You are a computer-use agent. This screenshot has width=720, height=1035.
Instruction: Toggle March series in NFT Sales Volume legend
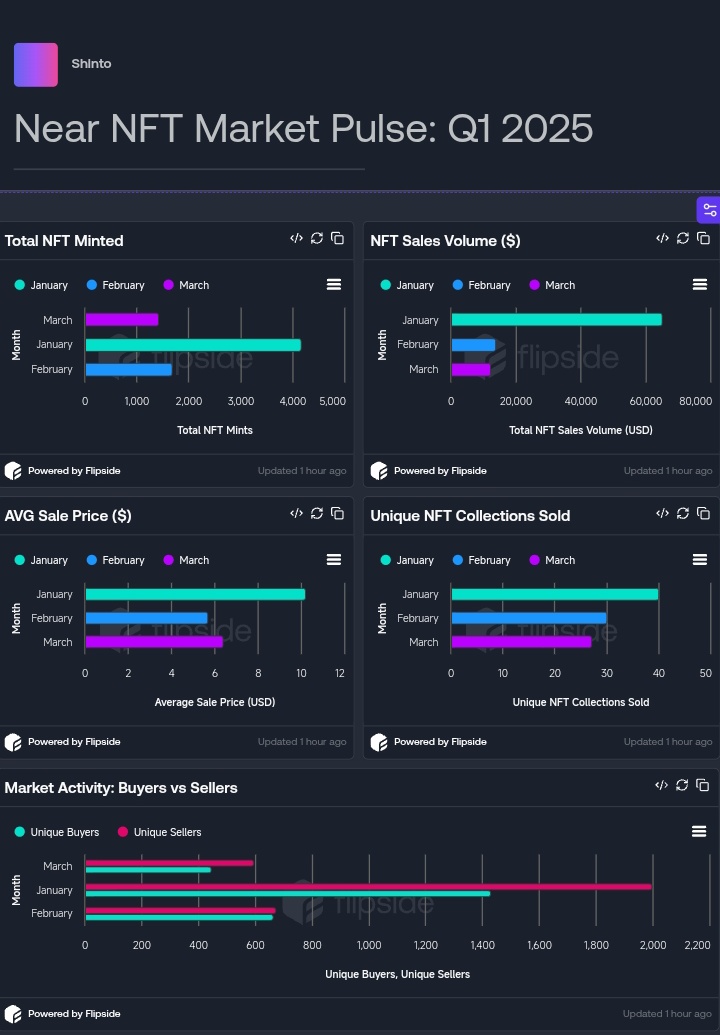click(x=552, y=285)
